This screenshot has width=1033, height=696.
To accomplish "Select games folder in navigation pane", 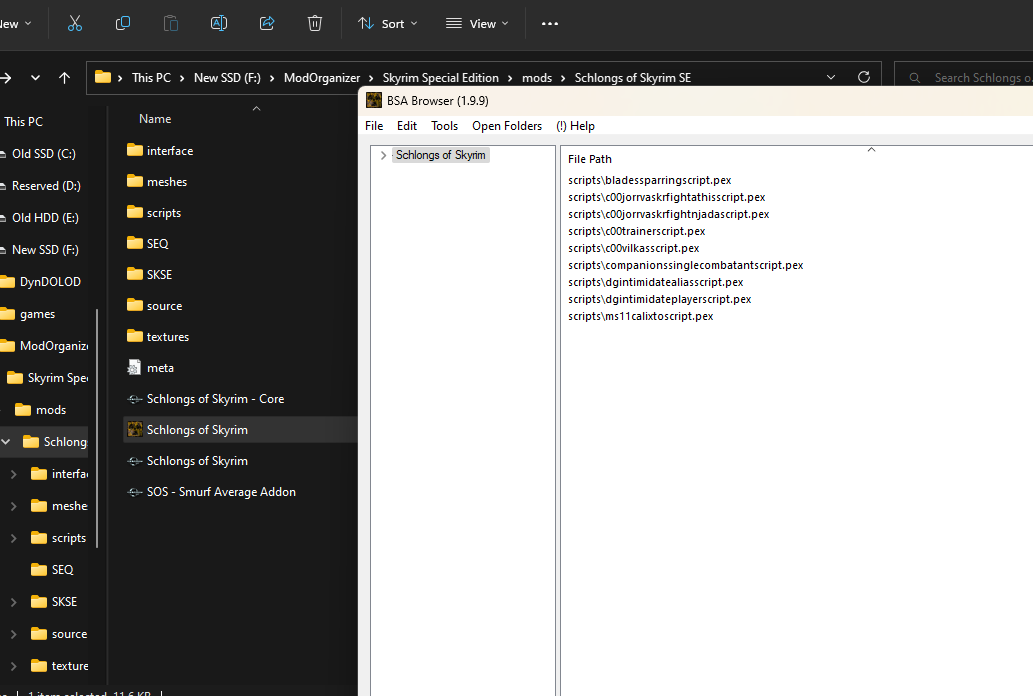I will point(37,314).
